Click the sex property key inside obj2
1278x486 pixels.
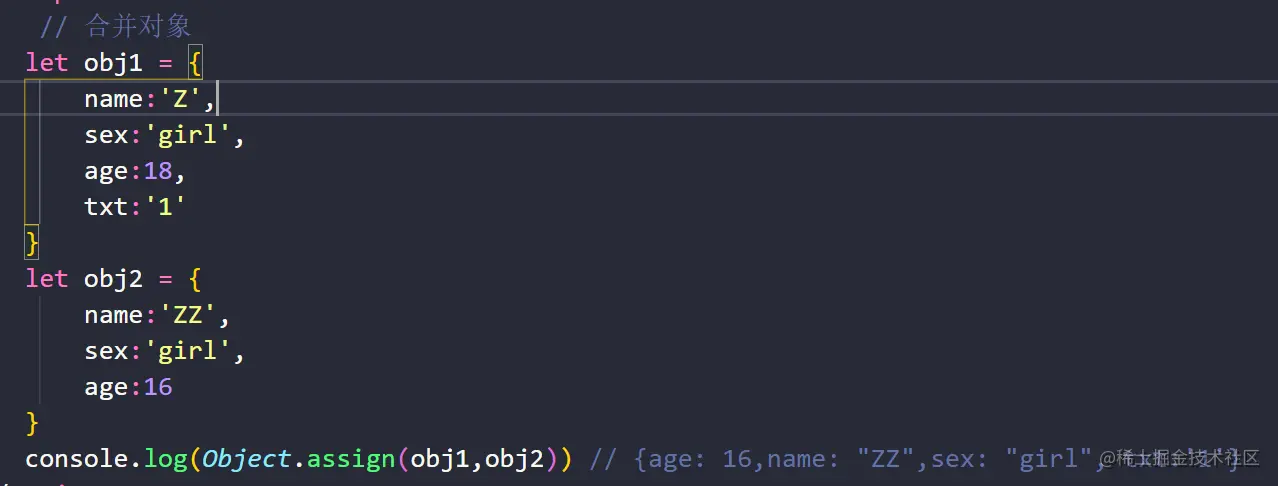point(106,351)
